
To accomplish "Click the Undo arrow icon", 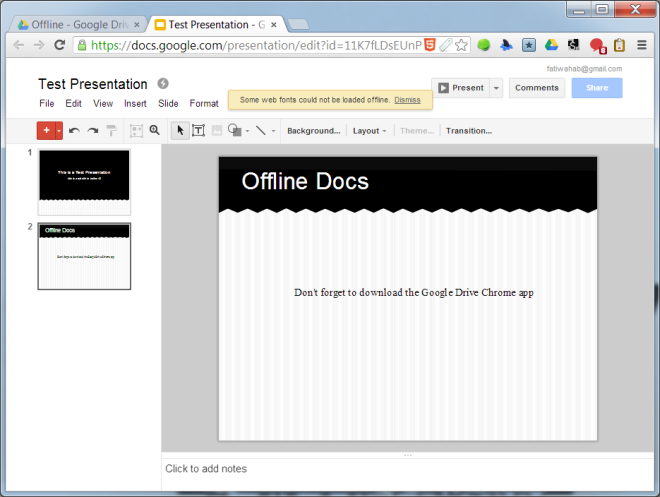I will pos(74,131).
